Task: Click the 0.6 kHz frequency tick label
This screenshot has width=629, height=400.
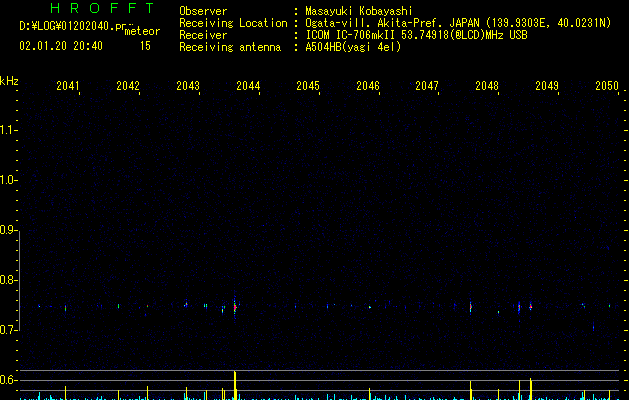Action: [x=8, y=380]
